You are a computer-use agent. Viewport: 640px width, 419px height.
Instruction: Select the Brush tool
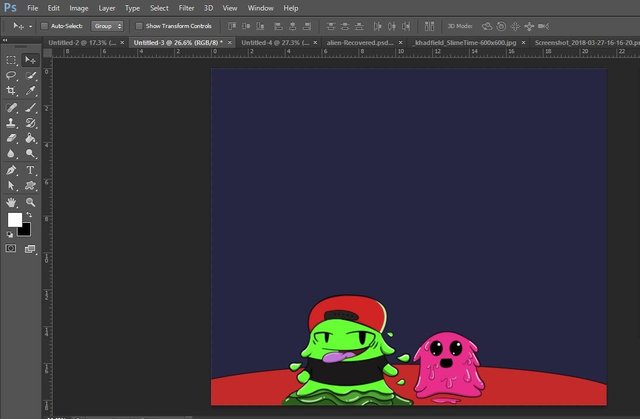pos(30,108)
